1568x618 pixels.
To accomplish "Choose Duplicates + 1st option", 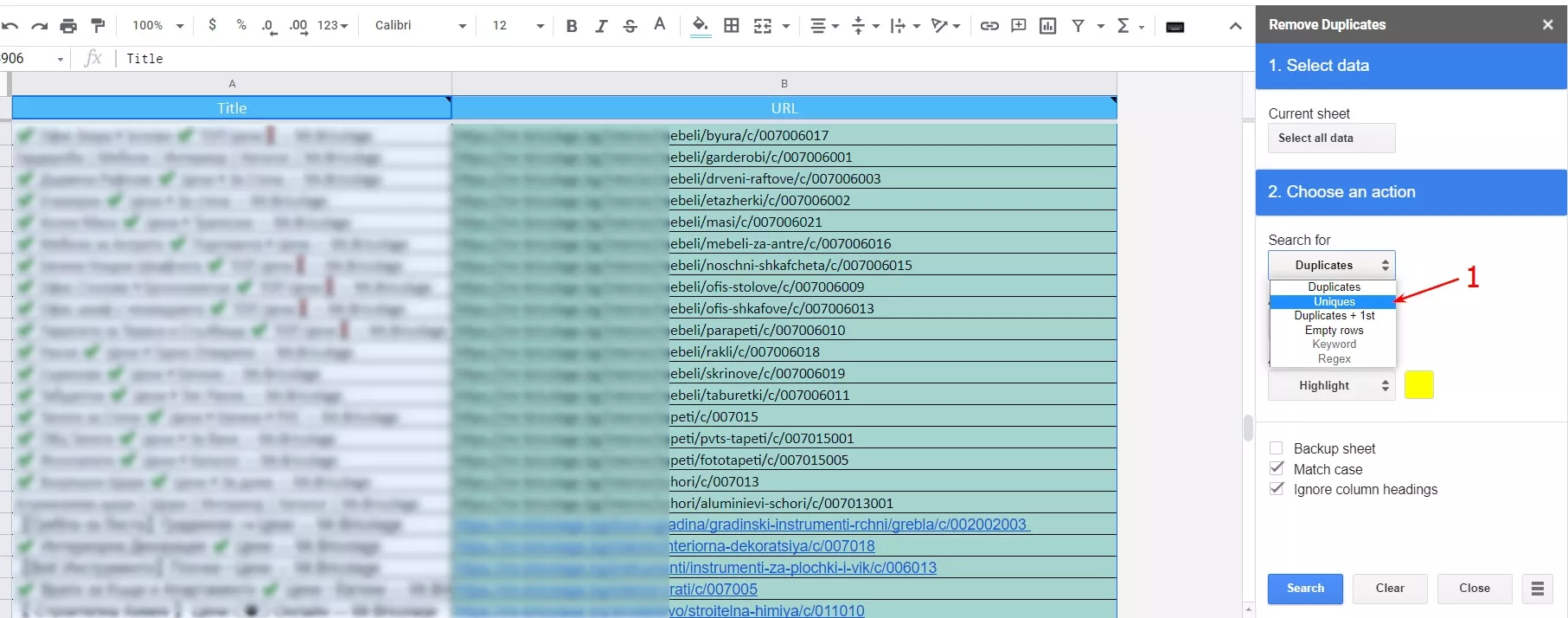I will (1333, 315).
